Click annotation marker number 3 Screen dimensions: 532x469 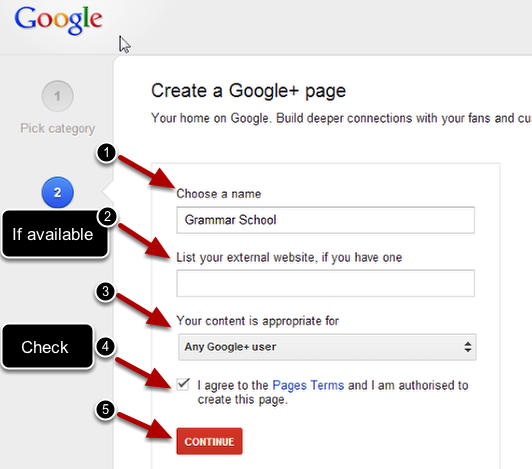tap(106, 292)
